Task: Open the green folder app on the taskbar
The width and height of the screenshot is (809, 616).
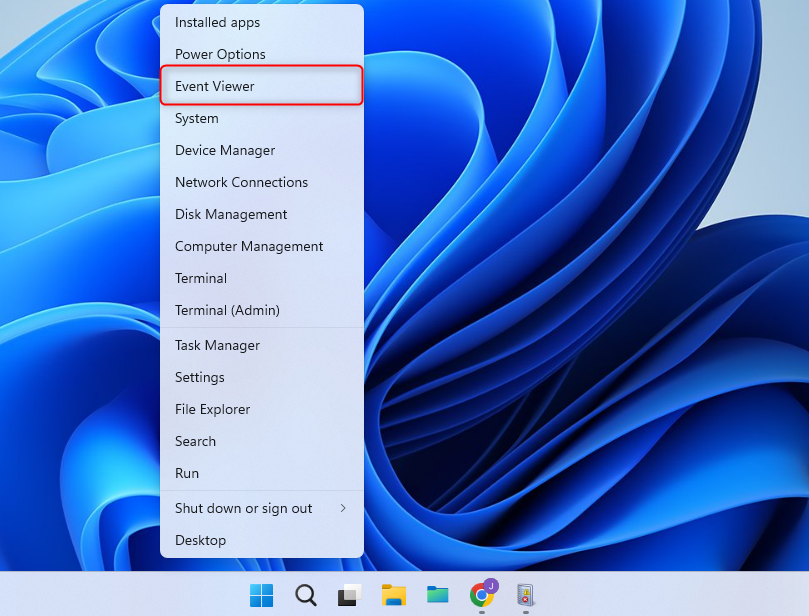Action: click(x=437, y=595)
